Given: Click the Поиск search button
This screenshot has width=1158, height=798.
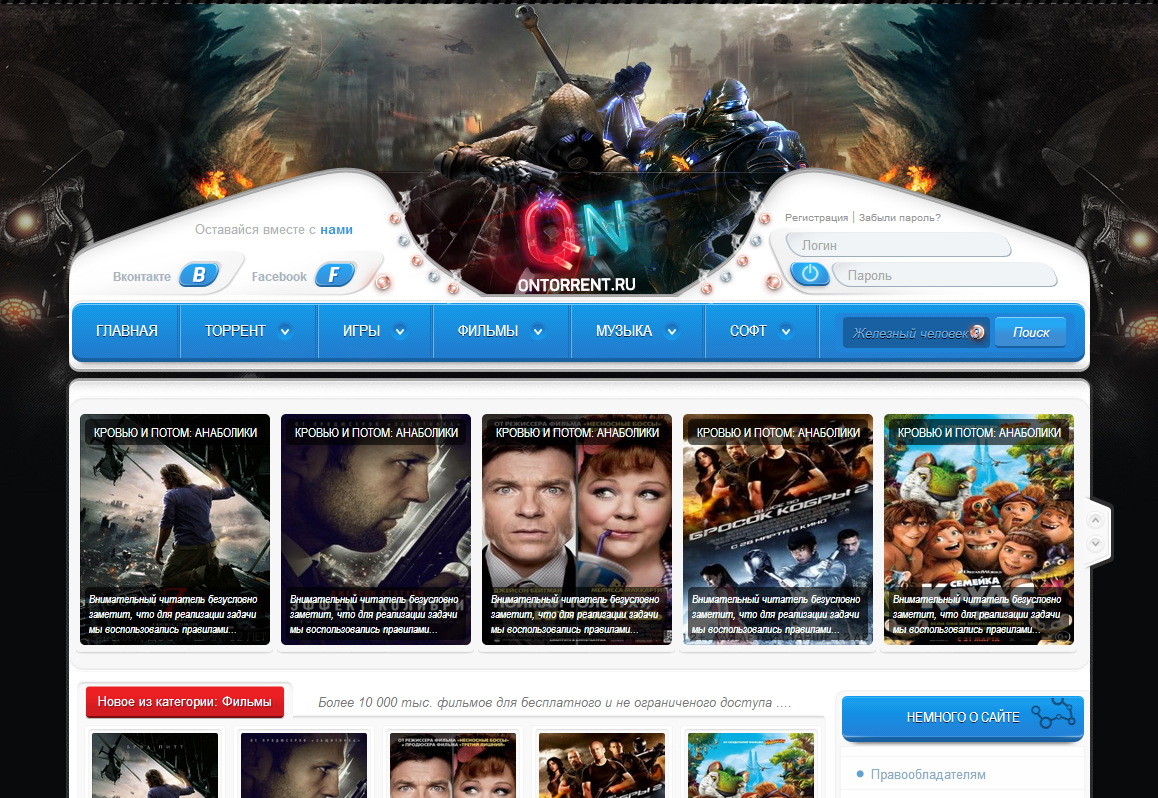Looking at the screenshot, I should (1030, 332).
